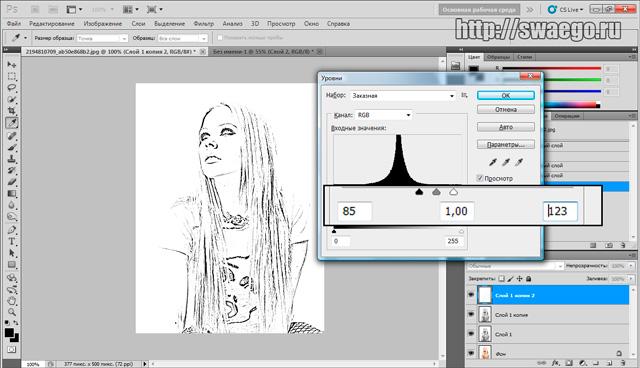Hide the Фон background layer

click(x=471, y=353)
